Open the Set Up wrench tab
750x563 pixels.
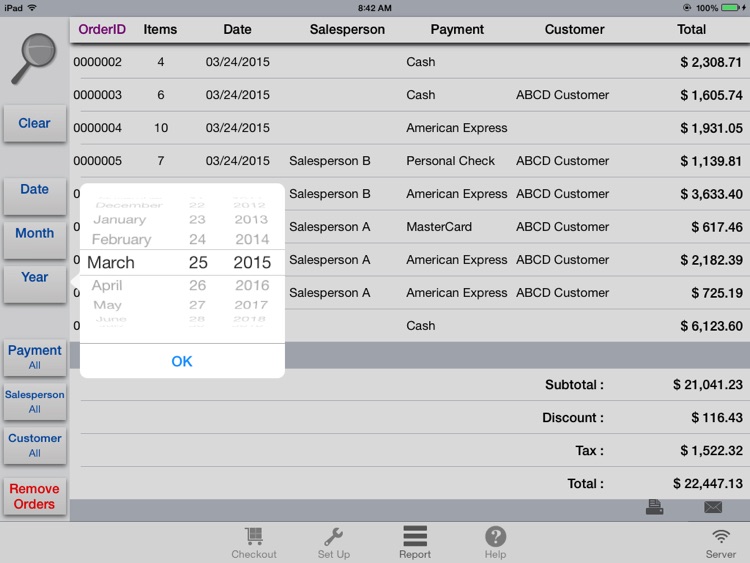pyautogui.click(x=334, y=543)
